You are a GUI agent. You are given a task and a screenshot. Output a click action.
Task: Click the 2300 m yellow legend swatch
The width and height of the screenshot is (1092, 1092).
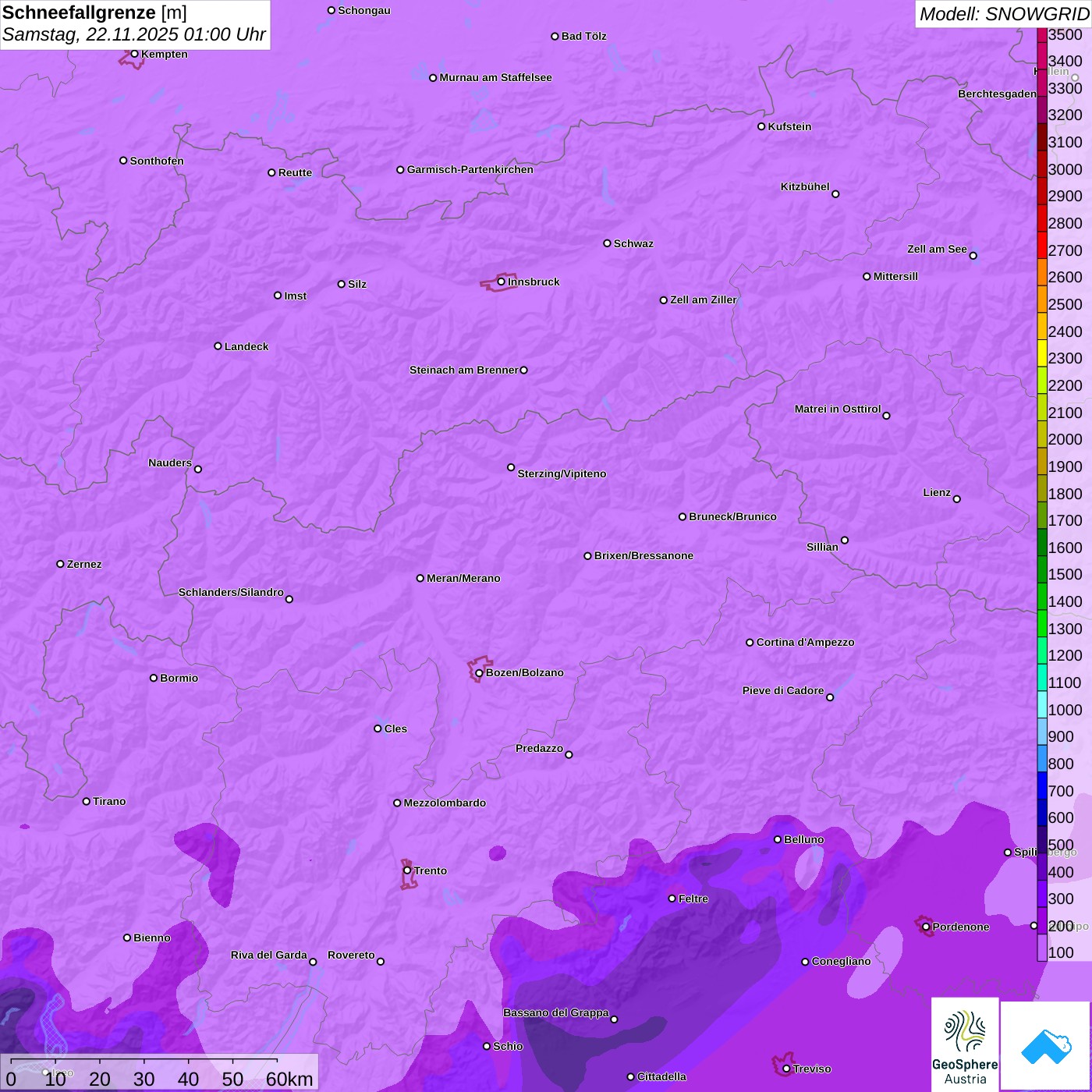click(1042, 353)
